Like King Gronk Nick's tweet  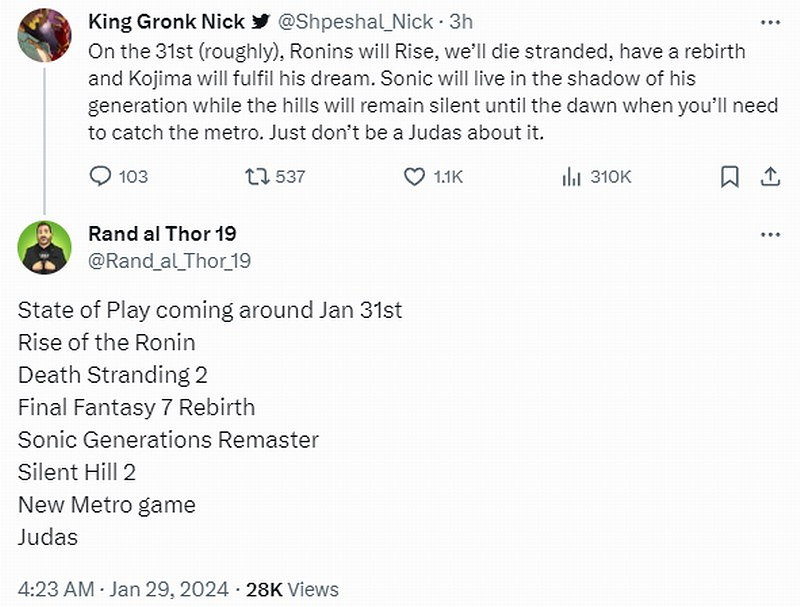pyautogui.click(x=415, y=177)
